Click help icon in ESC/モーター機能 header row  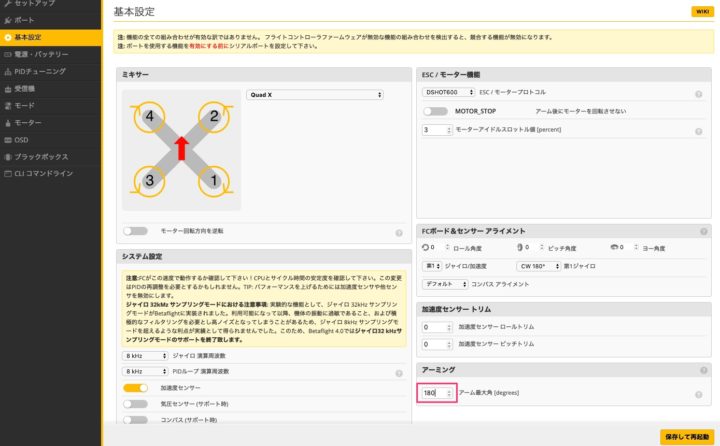[x=703, y=75]
